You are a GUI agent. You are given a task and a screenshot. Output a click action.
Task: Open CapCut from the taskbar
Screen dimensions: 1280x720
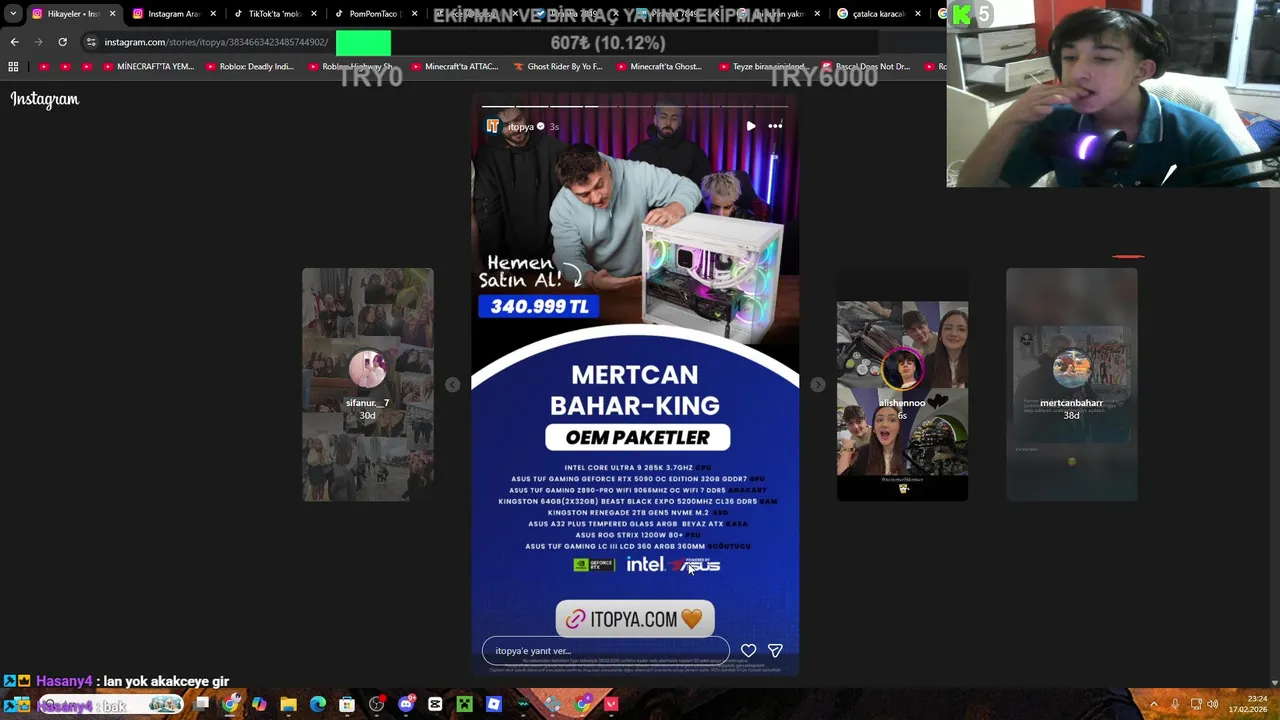[x=435, y=705]
